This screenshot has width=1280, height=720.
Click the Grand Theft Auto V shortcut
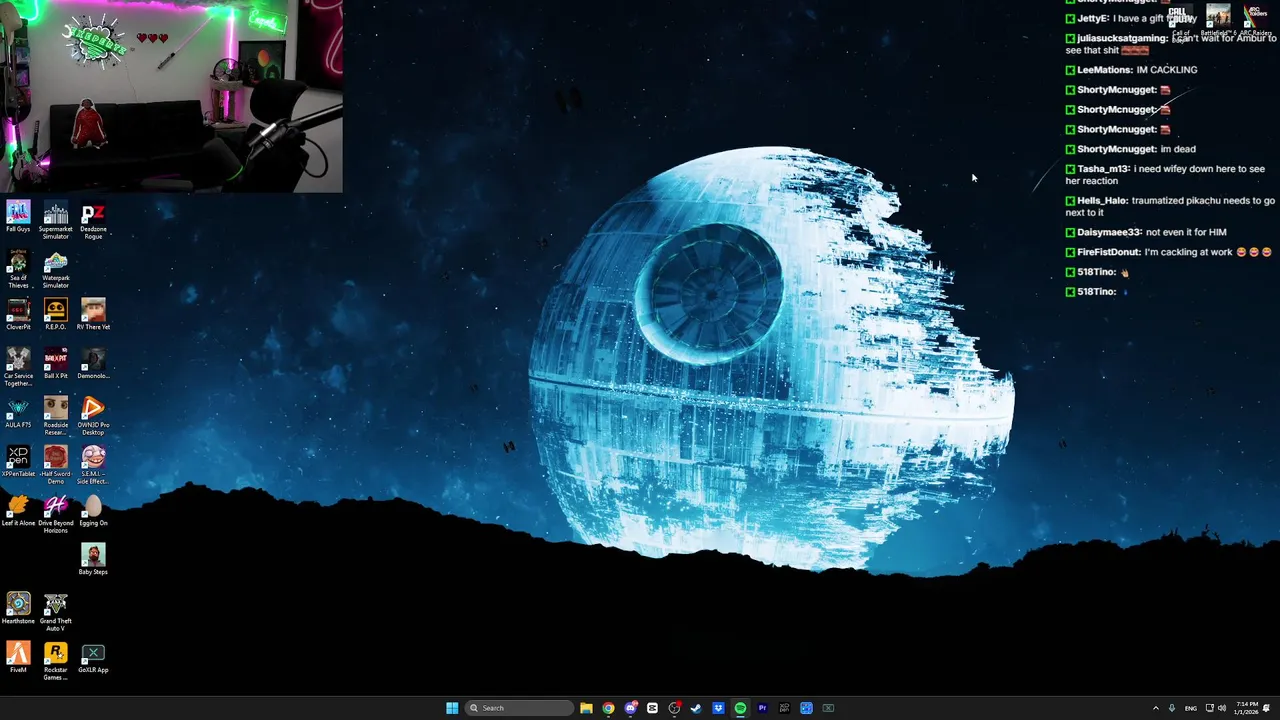coord(56,613)
